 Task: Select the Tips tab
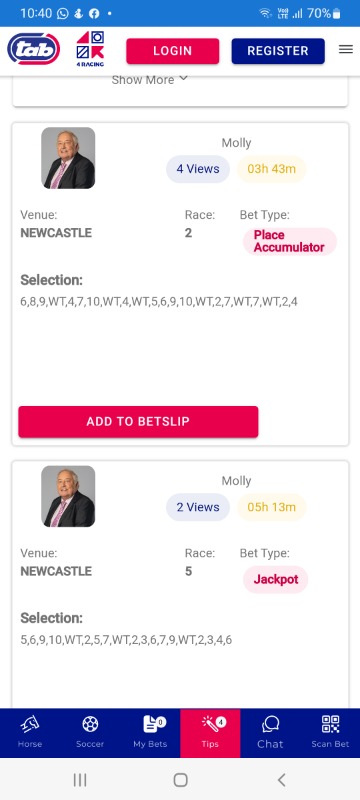pos(210,733)
